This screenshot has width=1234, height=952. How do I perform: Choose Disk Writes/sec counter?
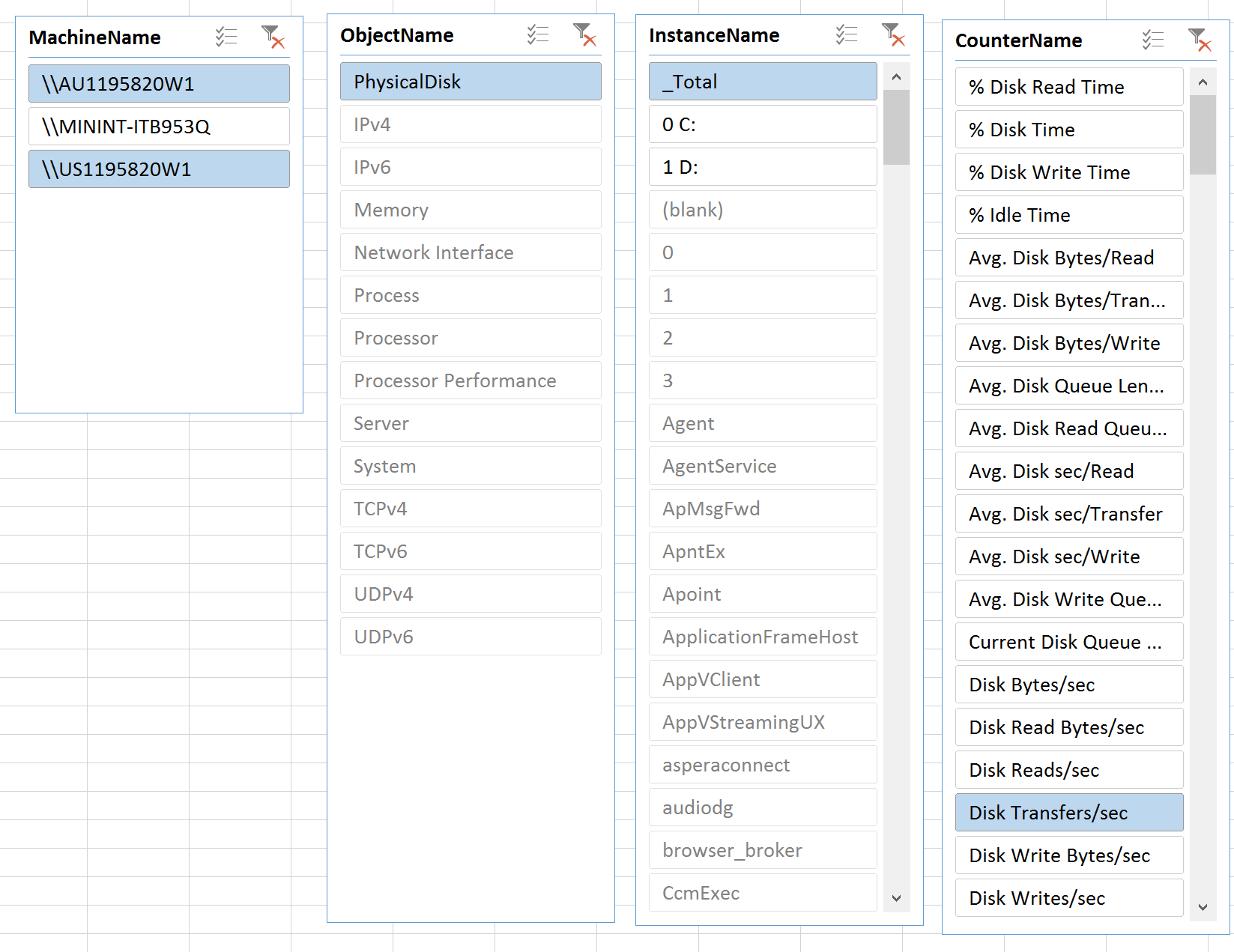[x=1069, y=897]
